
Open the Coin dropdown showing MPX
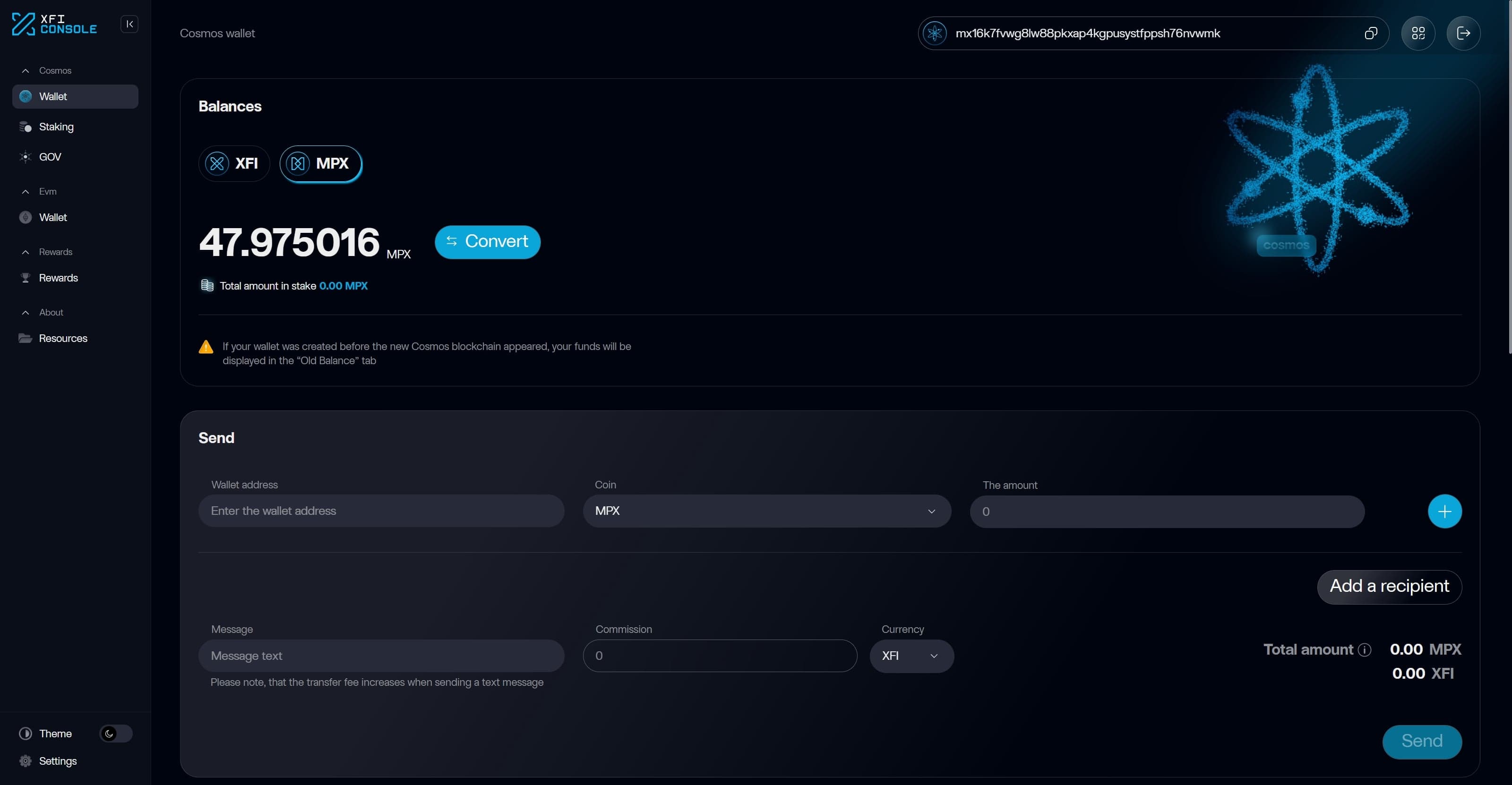766,511
